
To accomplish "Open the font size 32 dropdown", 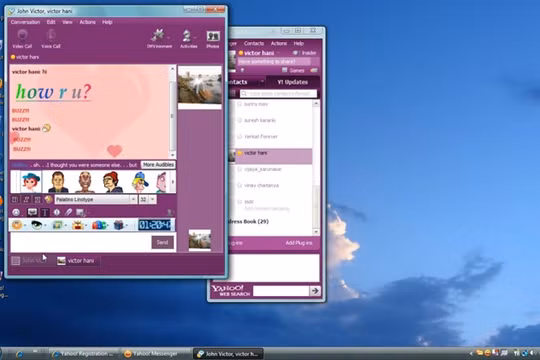I will (x=152, y=199).
